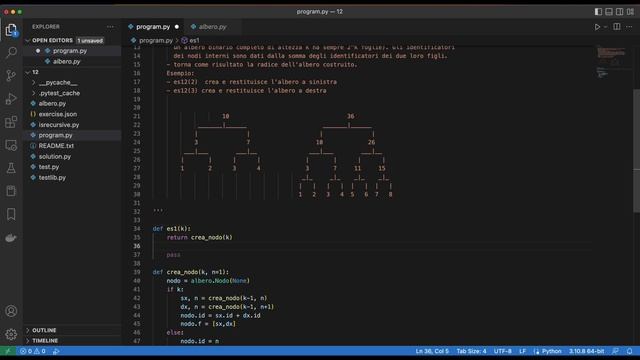Open isrecursive.py in the file tree
Screen dimensions: 640x360
coord(59,125)
